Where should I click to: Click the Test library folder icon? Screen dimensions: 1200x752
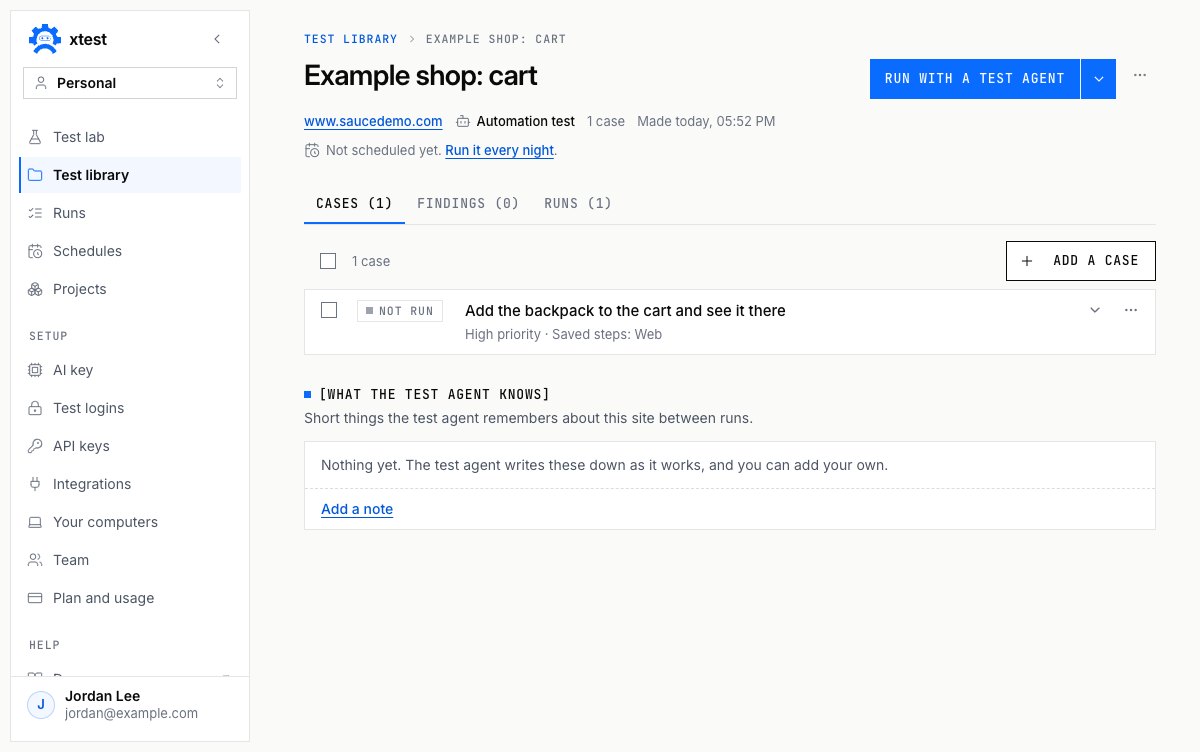coord(35,175)
